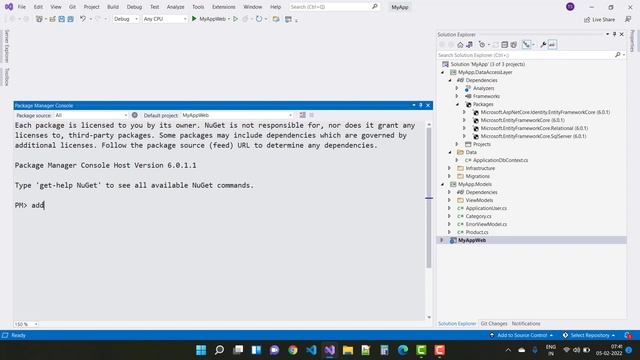
Task: Click the Open File folder toolbar icon
Action: click(x=53, y=19)
